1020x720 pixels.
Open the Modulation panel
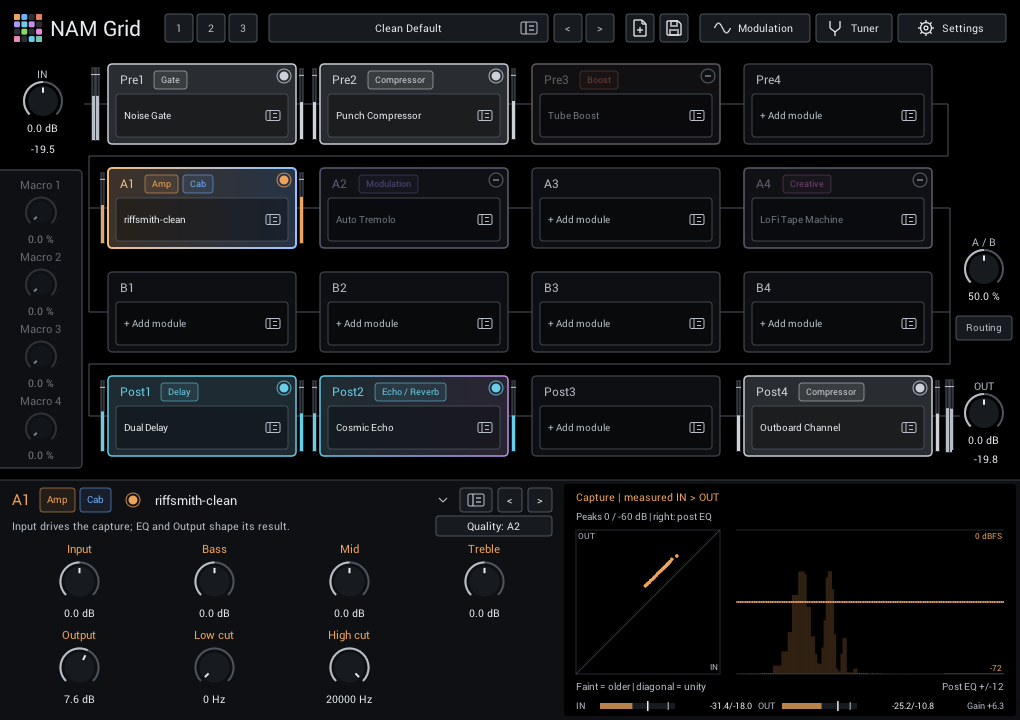pos(755,28)
